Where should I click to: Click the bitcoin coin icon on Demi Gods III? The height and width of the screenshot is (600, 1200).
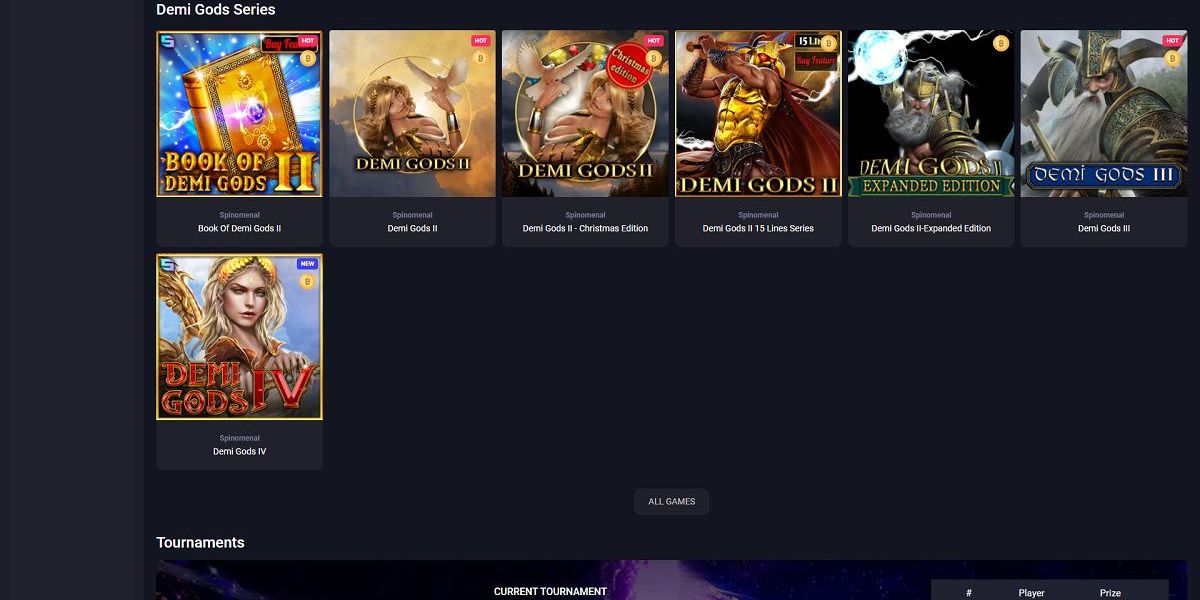tap(1173, 59)
